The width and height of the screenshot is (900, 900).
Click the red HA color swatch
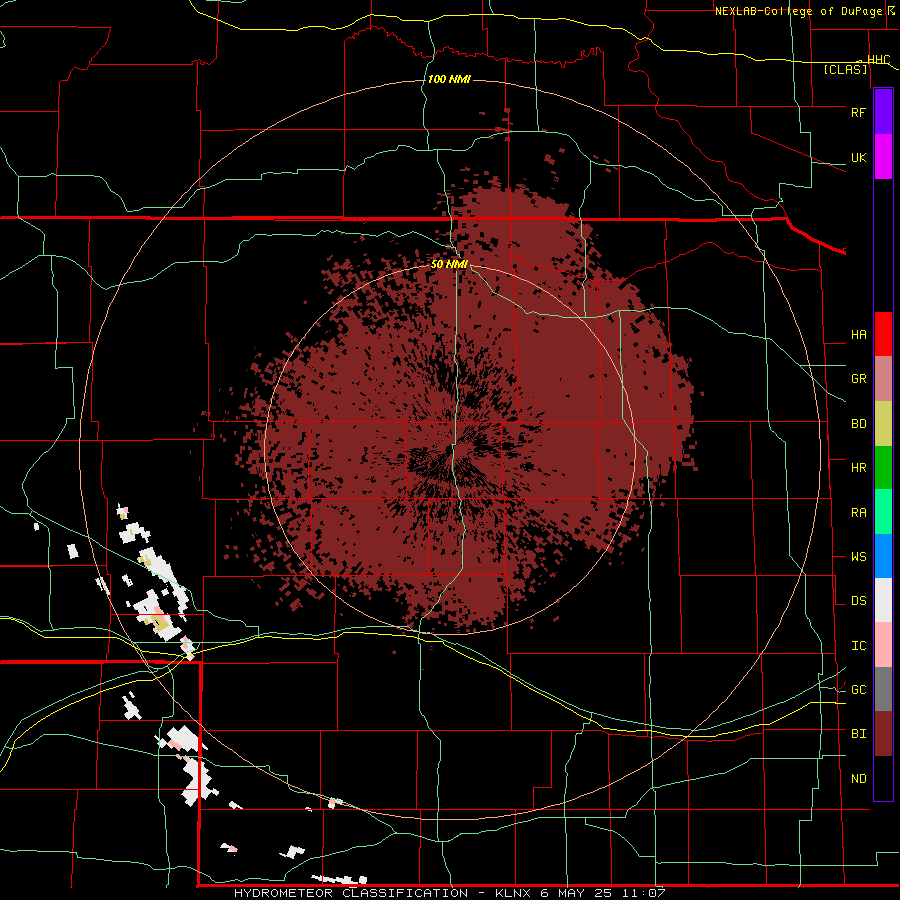[883, 334]
